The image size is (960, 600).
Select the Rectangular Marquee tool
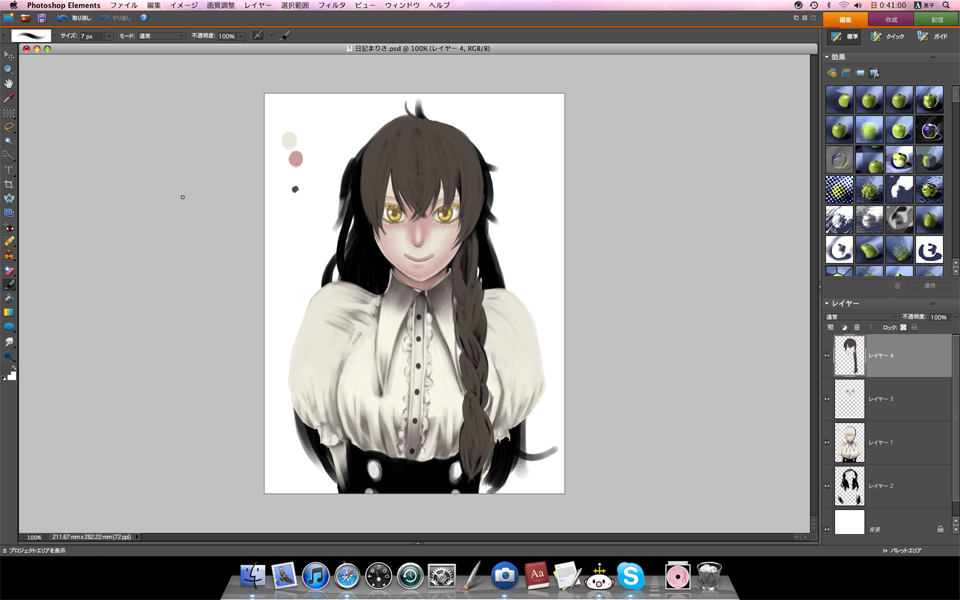click(x=9, y=113)
